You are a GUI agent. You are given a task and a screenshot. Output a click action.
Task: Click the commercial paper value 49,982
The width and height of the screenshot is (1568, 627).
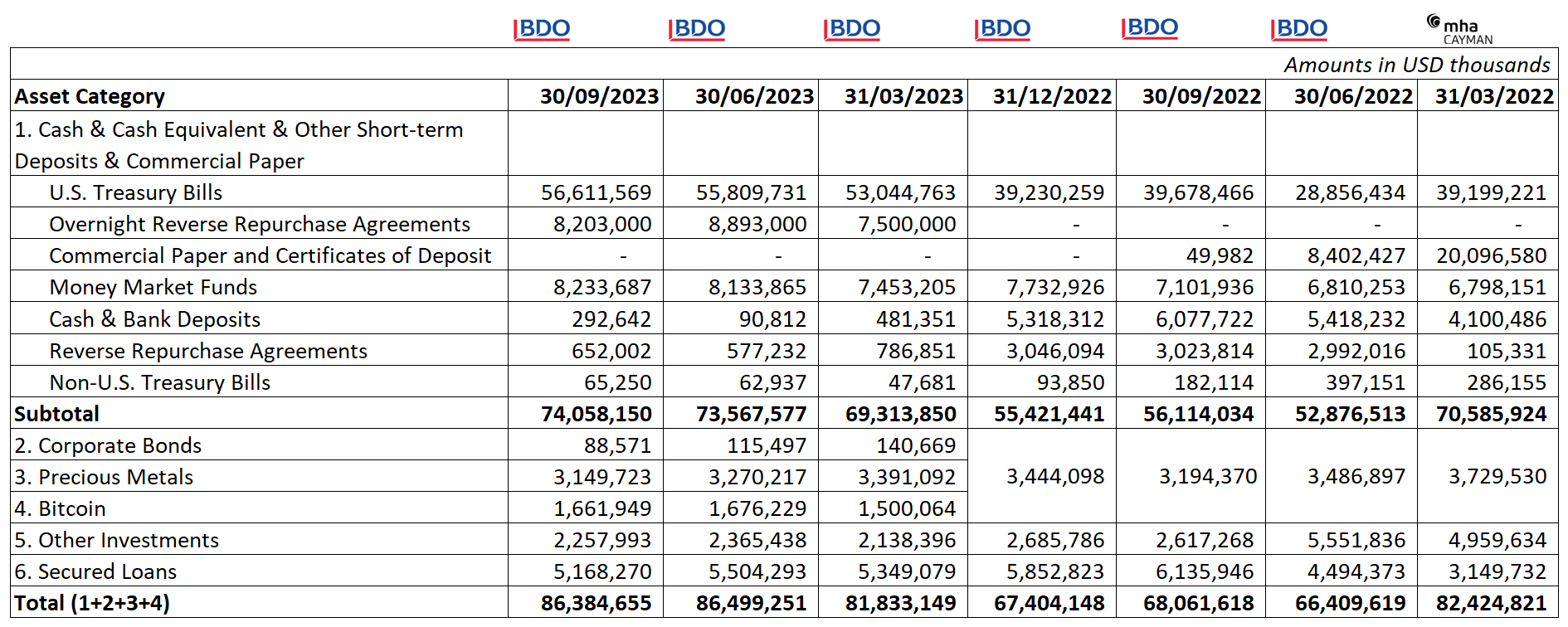click(1220, 255)
